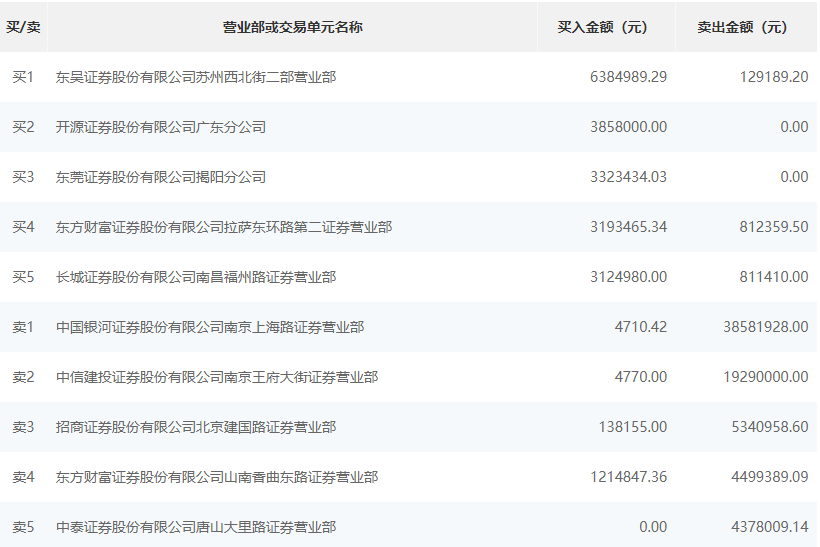Select buy amount 3193465.34

[629, 227]
